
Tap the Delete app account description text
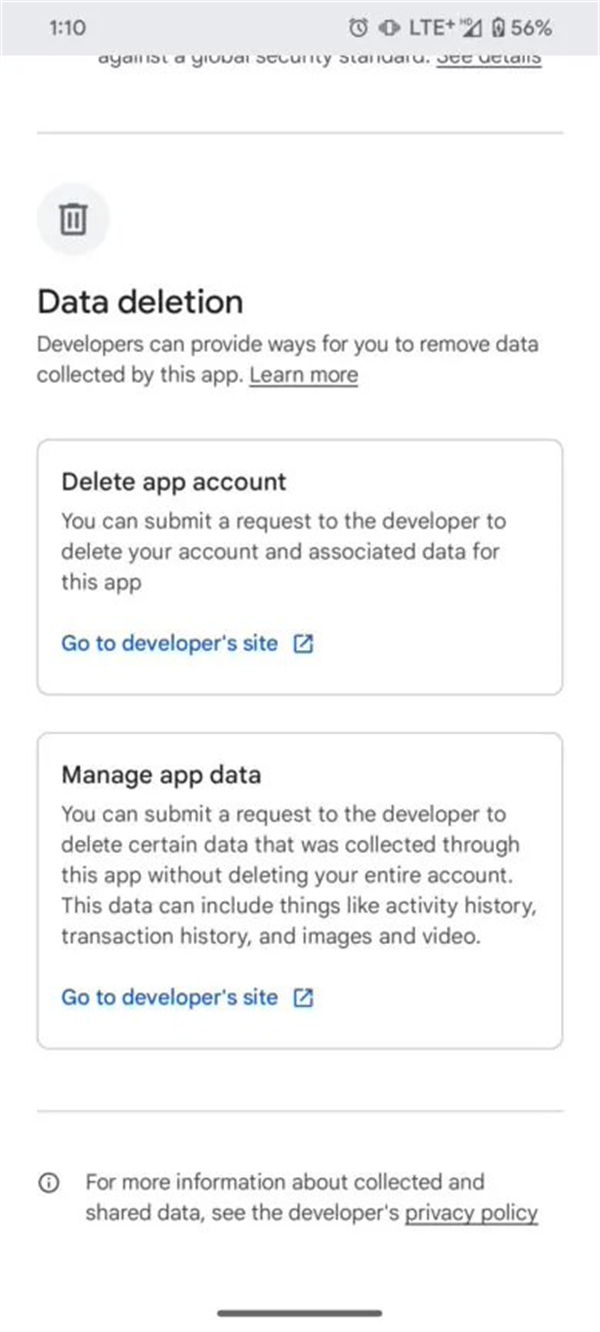[284, 552]
